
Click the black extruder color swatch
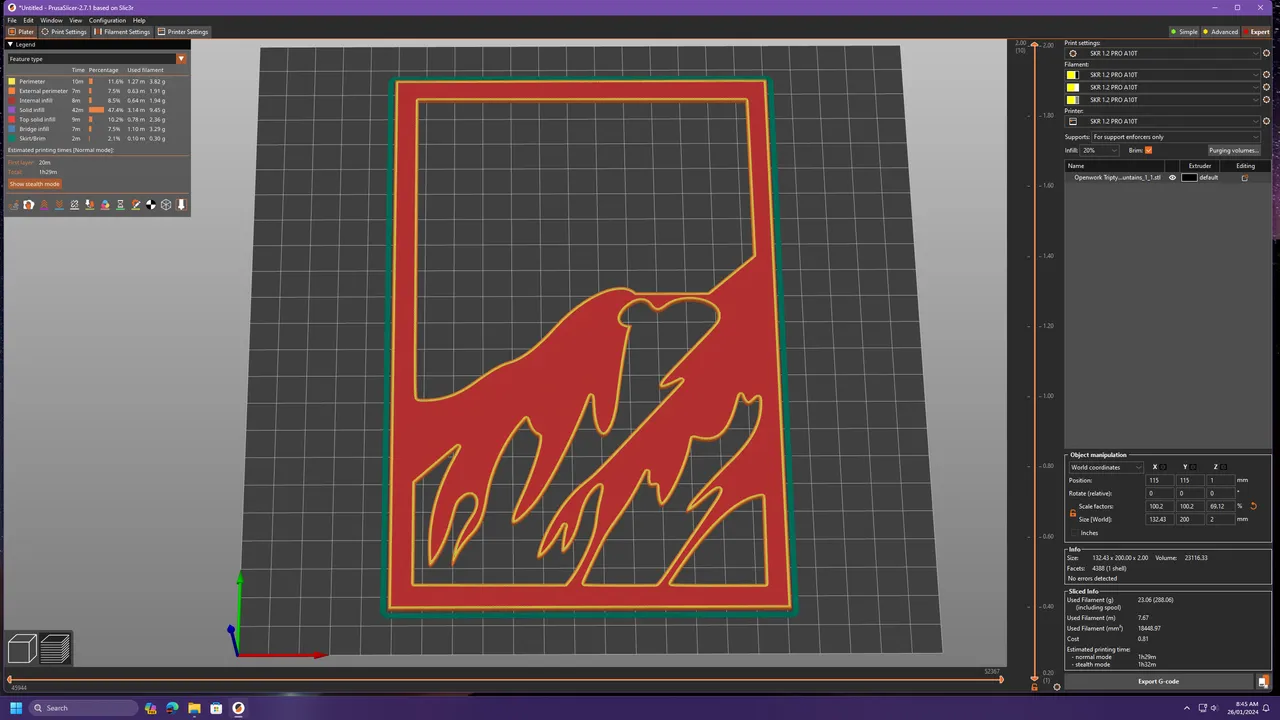pyautogui.click(x=1189, y=178)
